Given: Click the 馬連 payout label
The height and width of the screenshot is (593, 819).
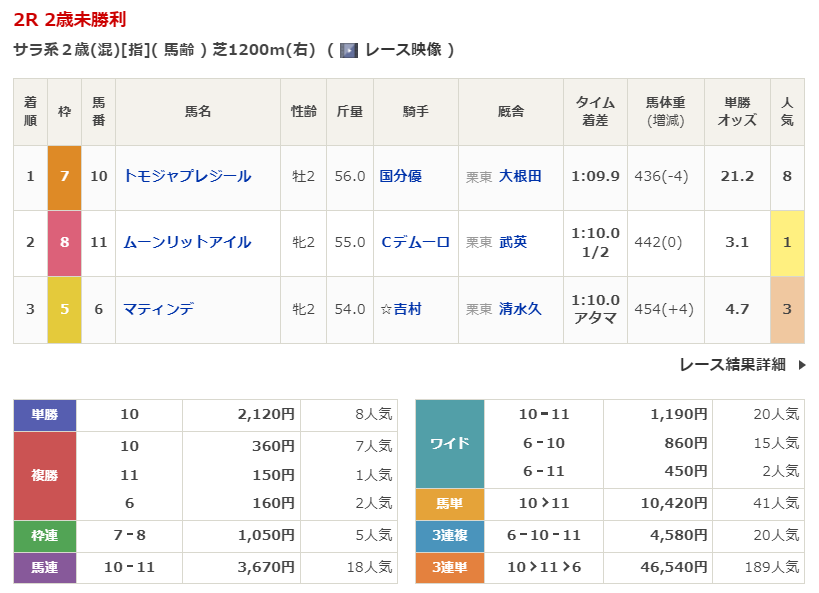Looking at the screenshot, I should (45, 567).
